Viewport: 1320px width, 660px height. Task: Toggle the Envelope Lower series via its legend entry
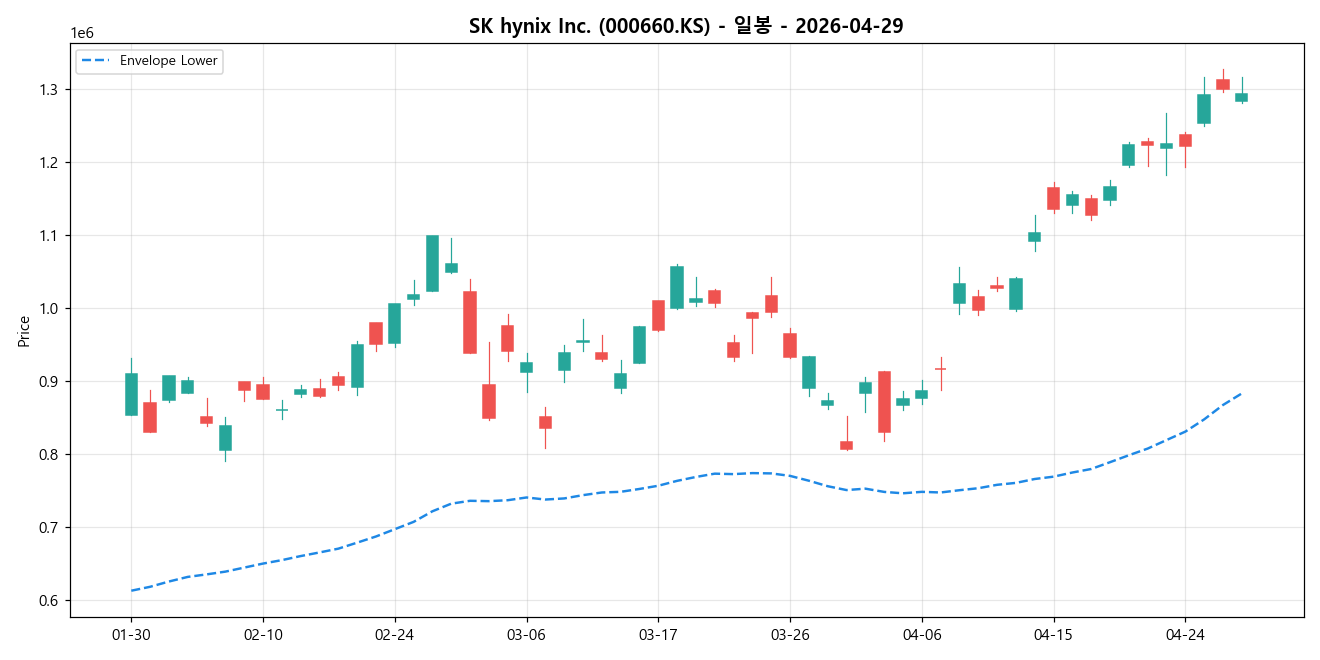coord(160,60)
